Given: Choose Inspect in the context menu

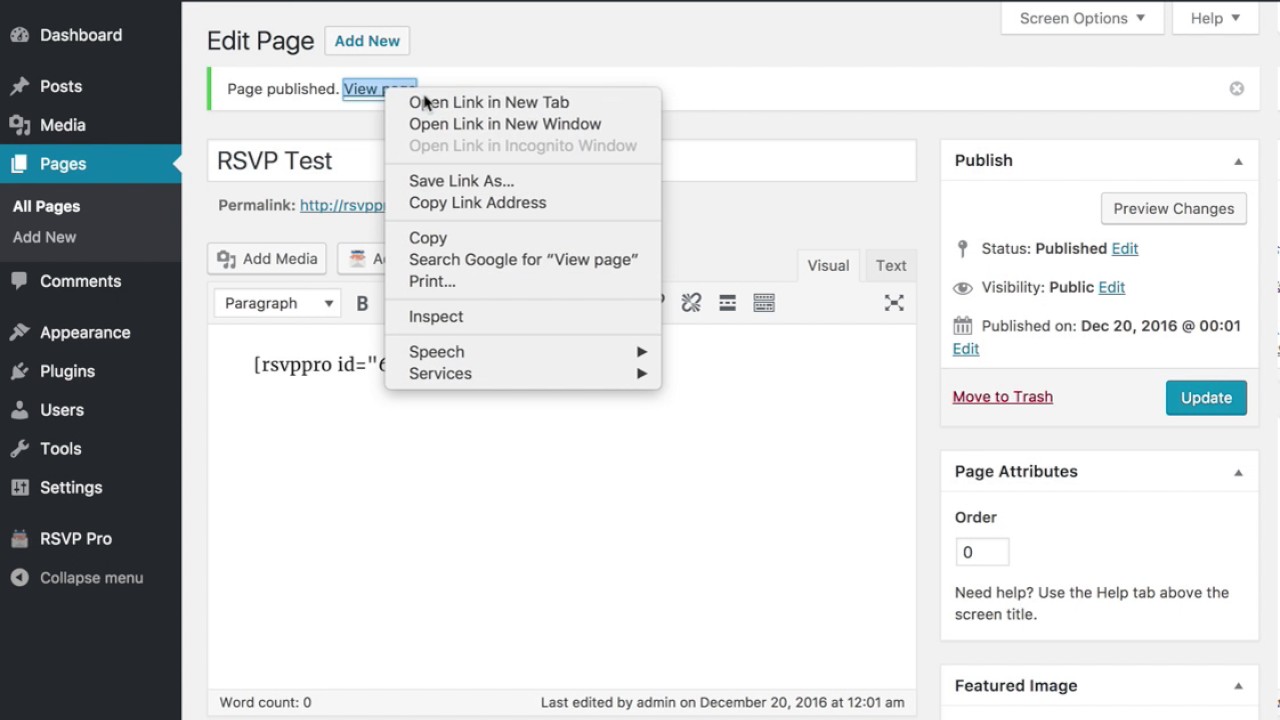Looking at the screenshot, I should [523, 317].
